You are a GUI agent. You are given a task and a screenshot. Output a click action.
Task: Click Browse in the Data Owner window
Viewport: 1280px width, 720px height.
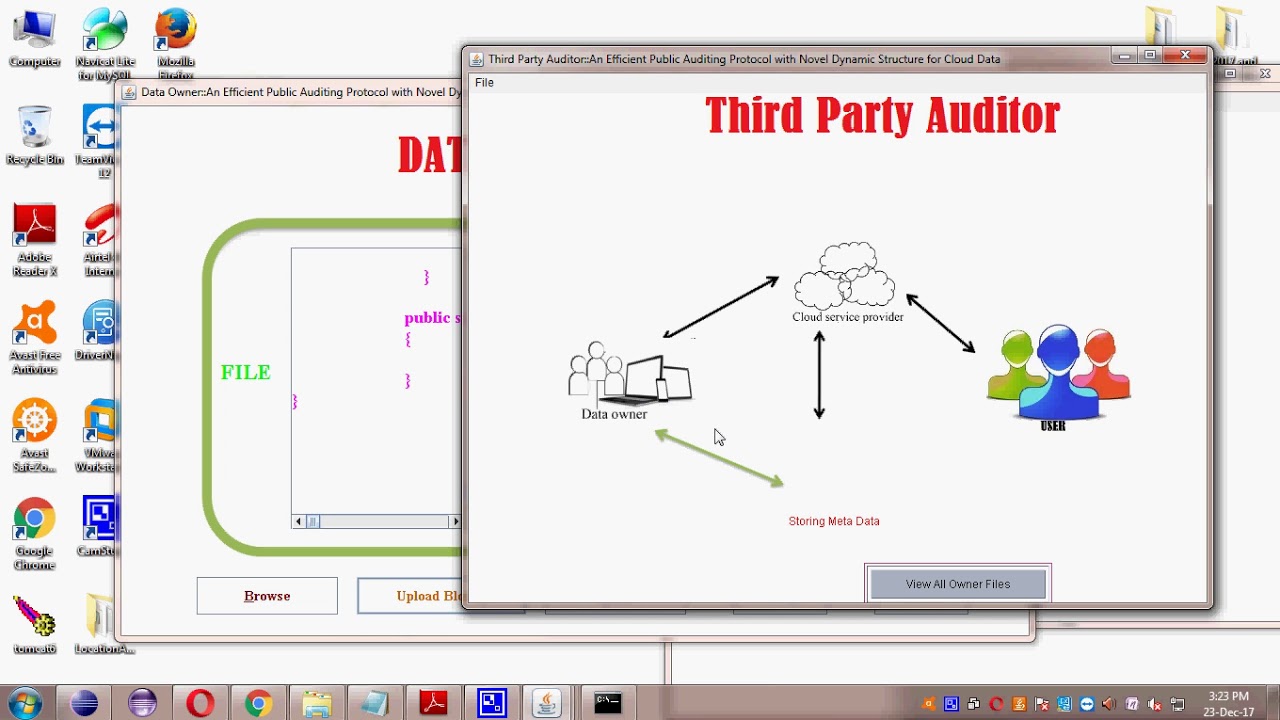pyautogui.click(x=267, y=596)
